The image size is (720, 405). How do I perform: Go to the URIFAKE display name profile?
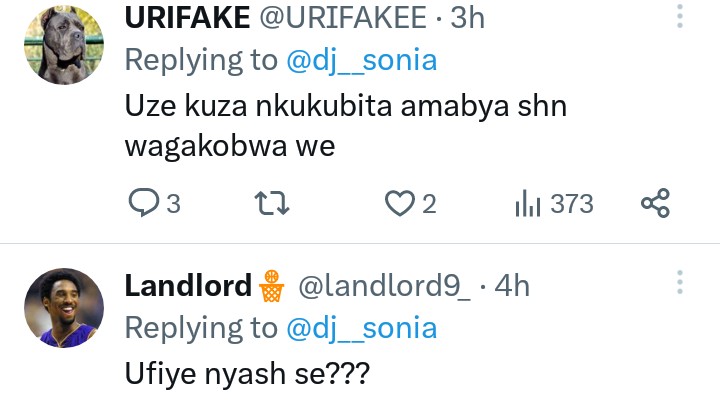click(186, 18)
